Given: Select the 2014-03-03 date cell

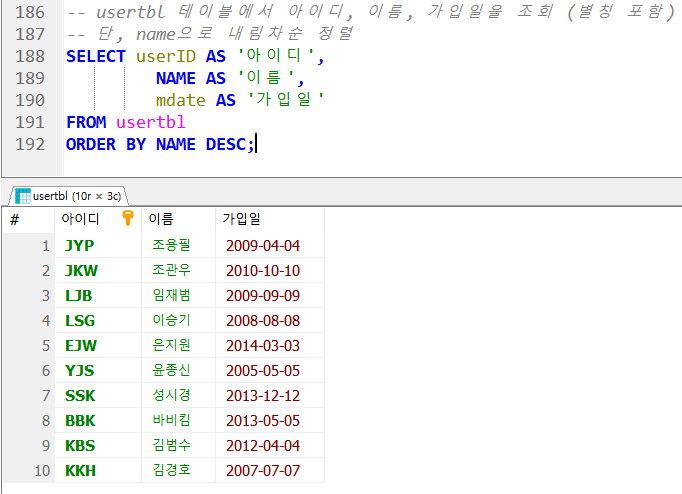Looking at the screenshot, I should (270, 345).
